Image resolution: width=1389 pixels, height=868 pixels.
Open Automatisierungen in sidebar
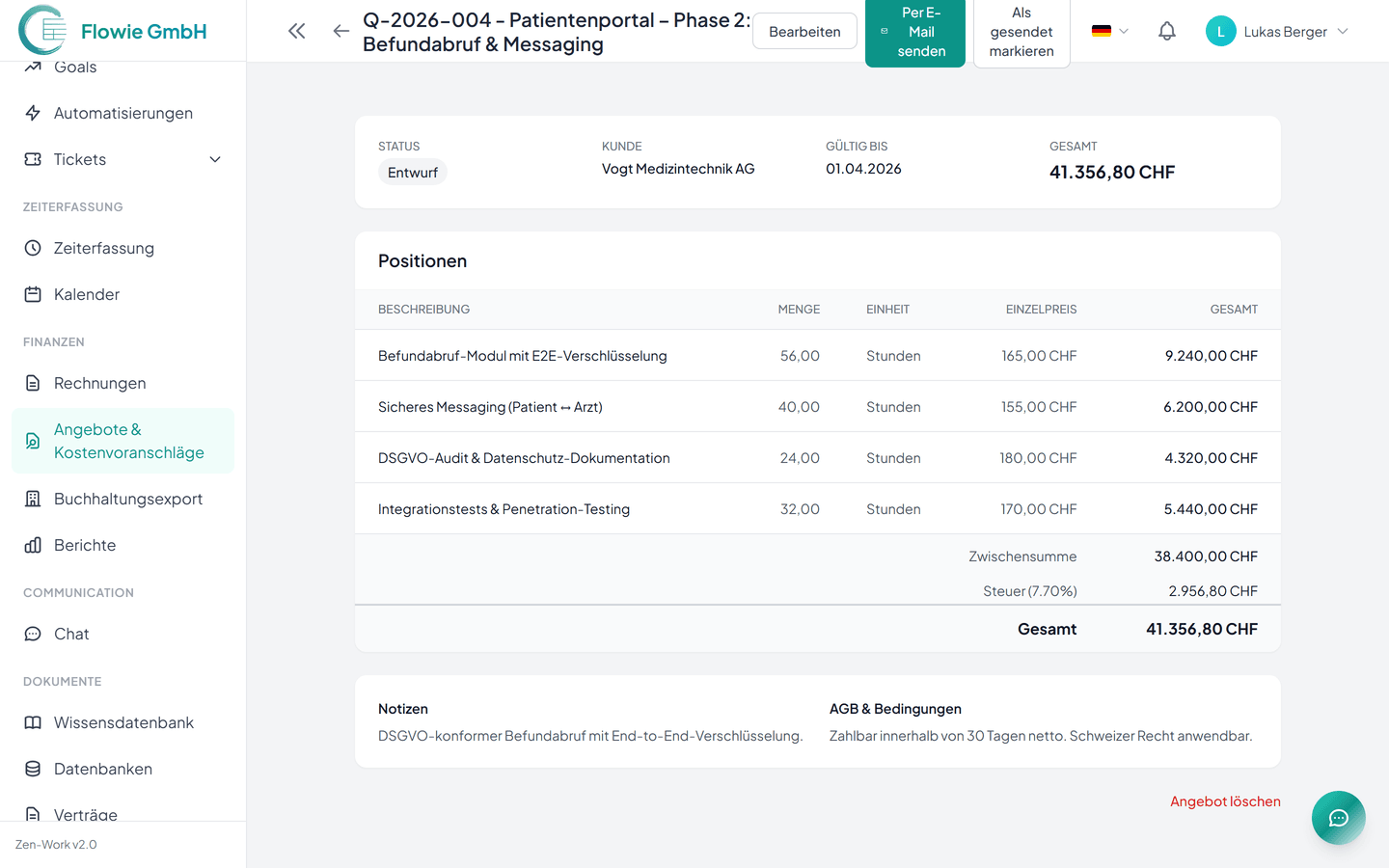click(123, 113)
